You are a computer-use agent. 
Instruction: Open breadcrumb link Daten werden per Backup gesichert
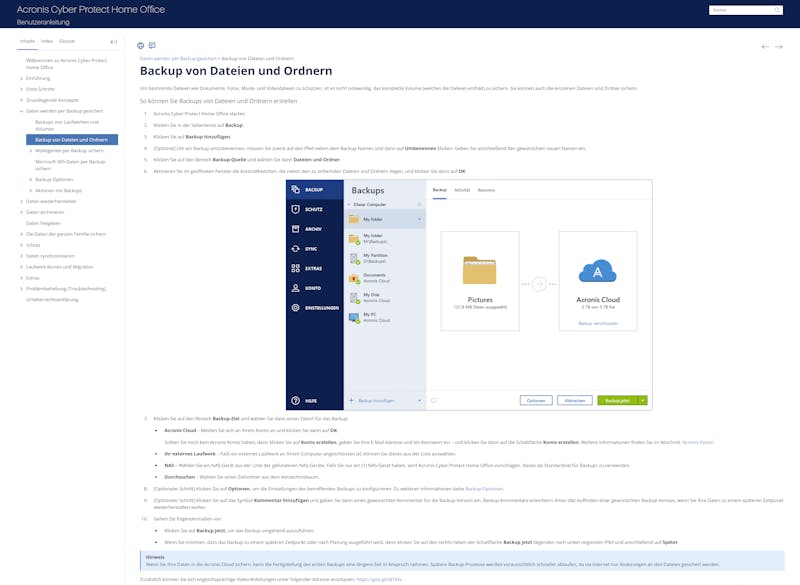(178, 59)
